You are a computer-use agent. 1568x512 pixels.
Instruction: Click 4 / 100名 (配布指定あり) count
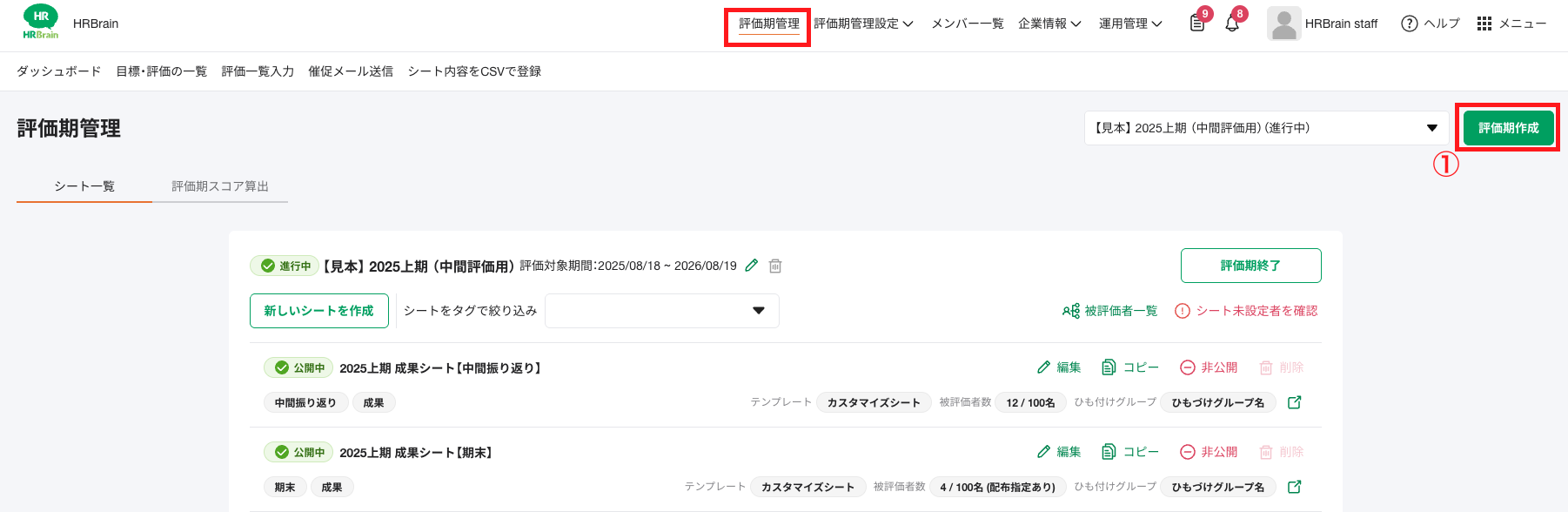(x=997, y=487)
